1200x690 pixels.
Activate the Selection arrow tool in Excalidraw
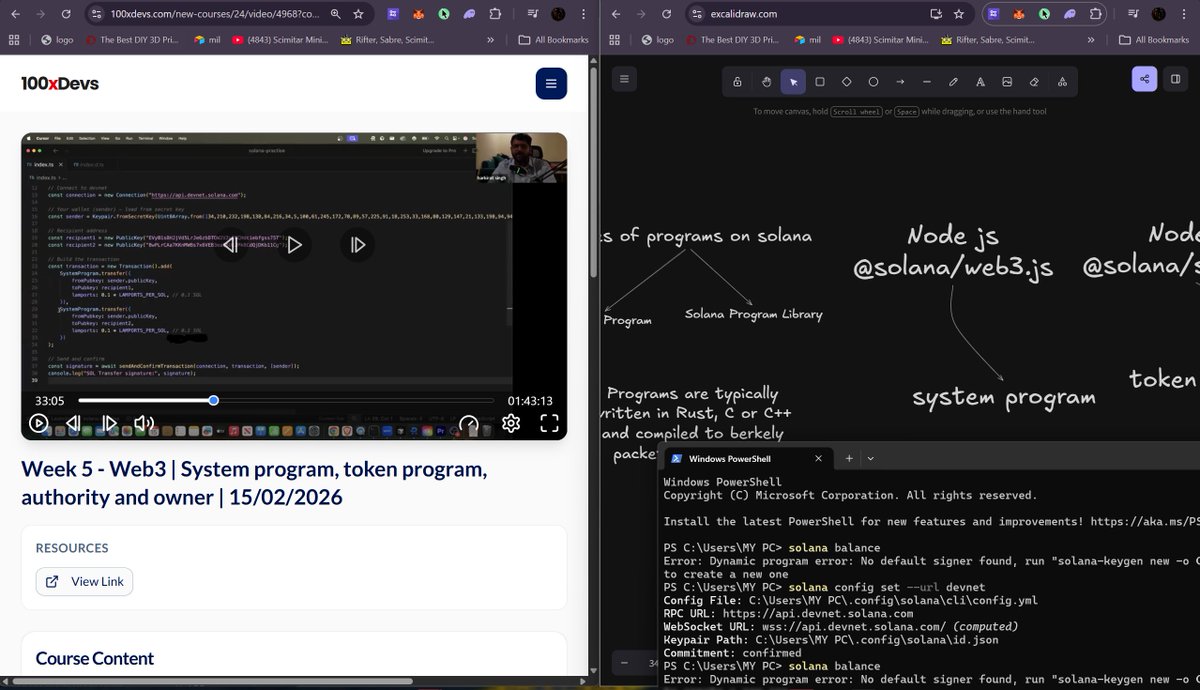[793, 82]
